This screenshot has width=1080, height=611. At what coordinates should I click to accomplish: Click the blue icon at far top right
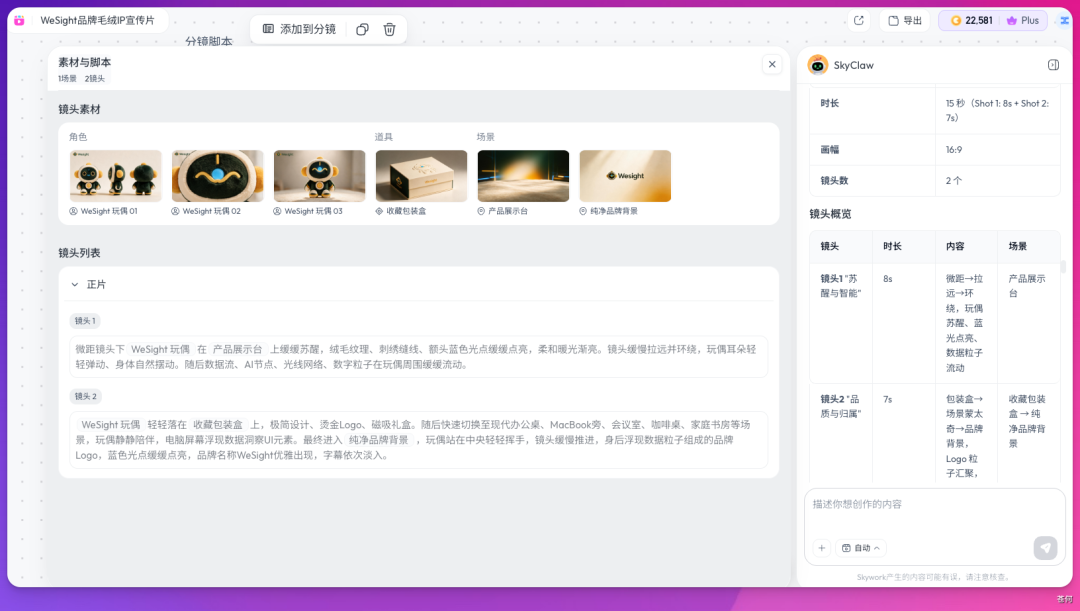(1064, 21)
